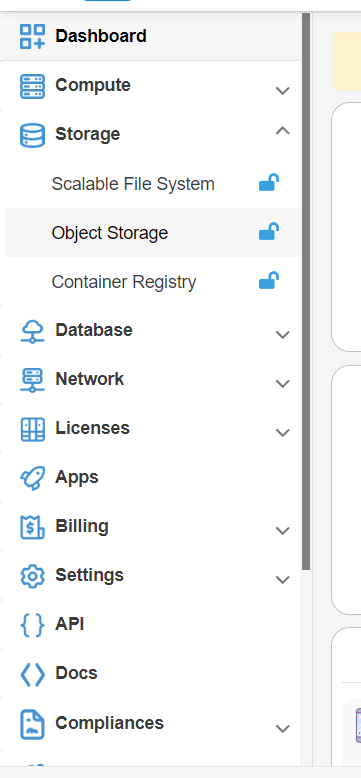
Task: Open Object Storage page
Action: (x=110, y=233)
